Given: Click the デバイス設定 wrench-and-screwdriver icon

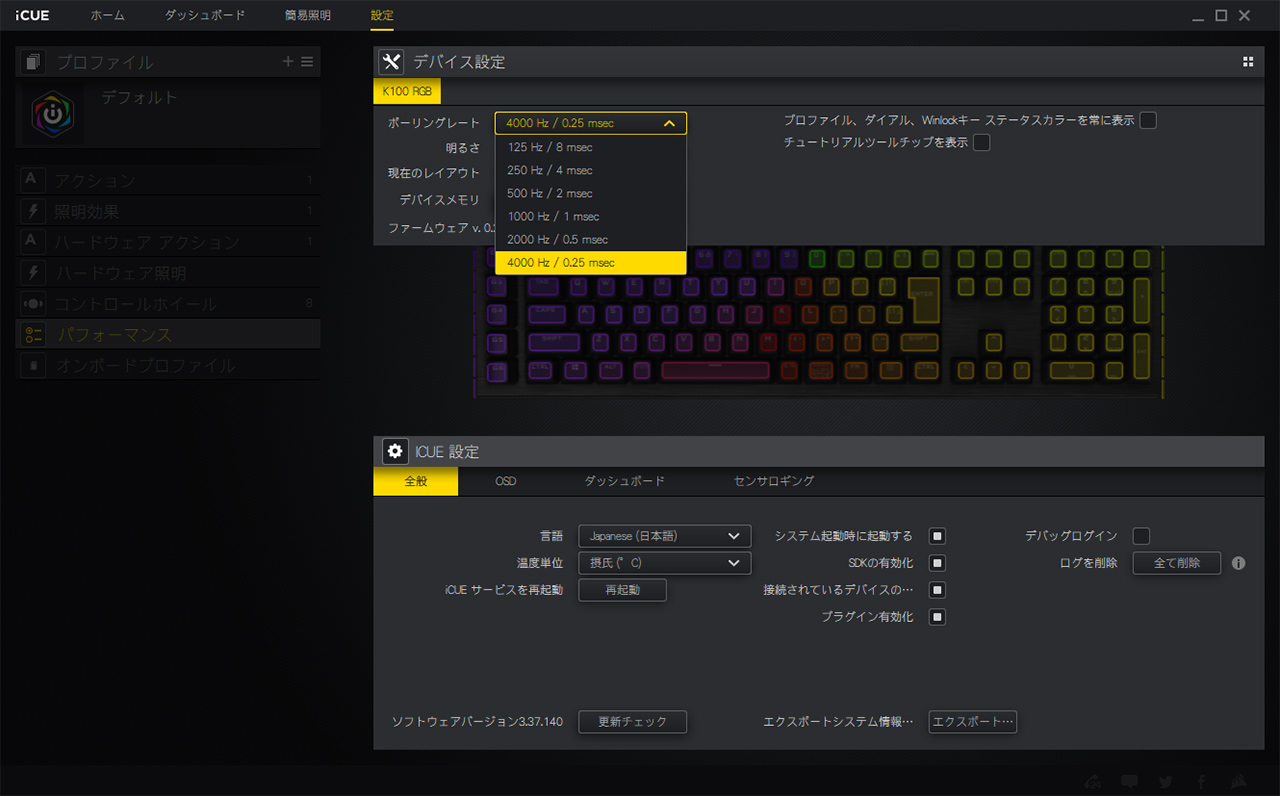Looking at the screenshot, I should 391,62.
